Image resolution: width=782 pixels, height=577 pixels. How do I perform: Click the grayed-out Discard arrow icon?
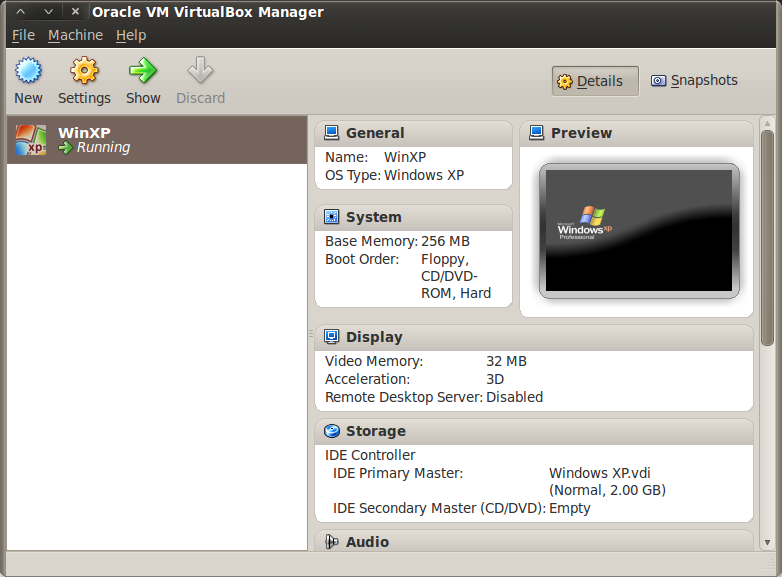point(200,70)
